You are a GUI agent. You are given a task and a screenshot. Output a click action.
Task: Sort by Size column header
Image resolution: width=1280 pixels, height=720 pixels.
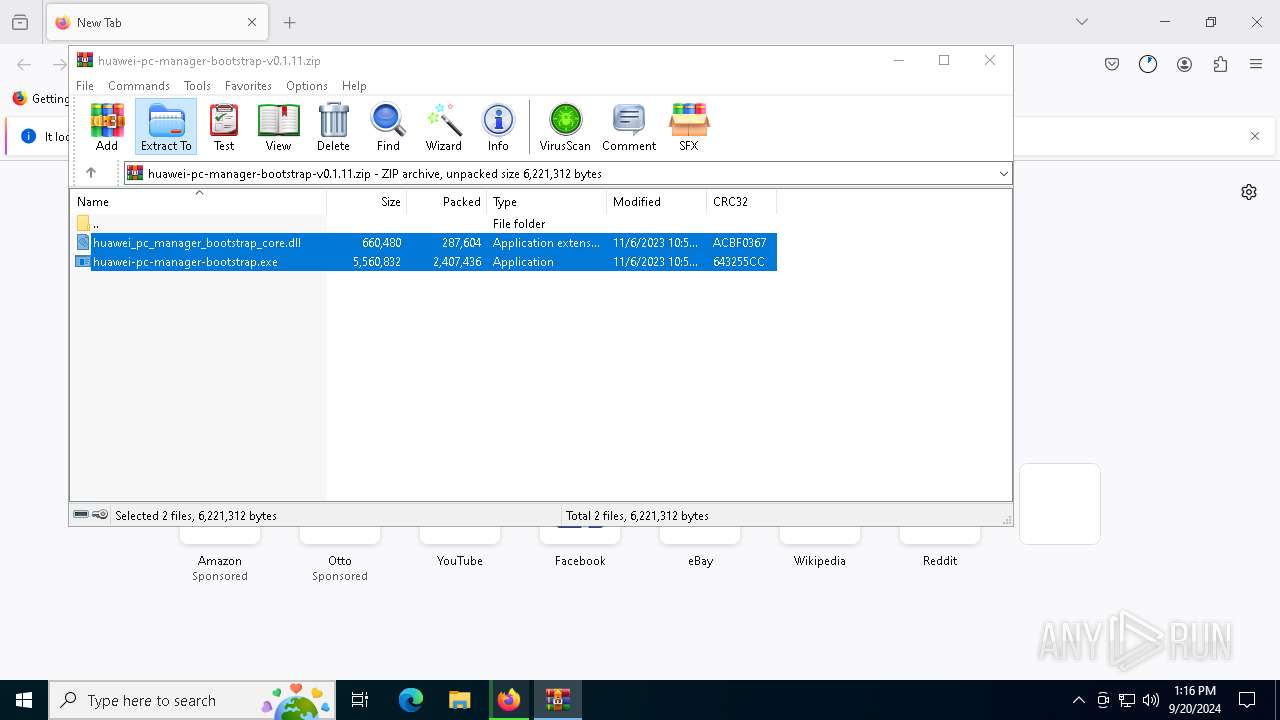[x=367, y=202]
